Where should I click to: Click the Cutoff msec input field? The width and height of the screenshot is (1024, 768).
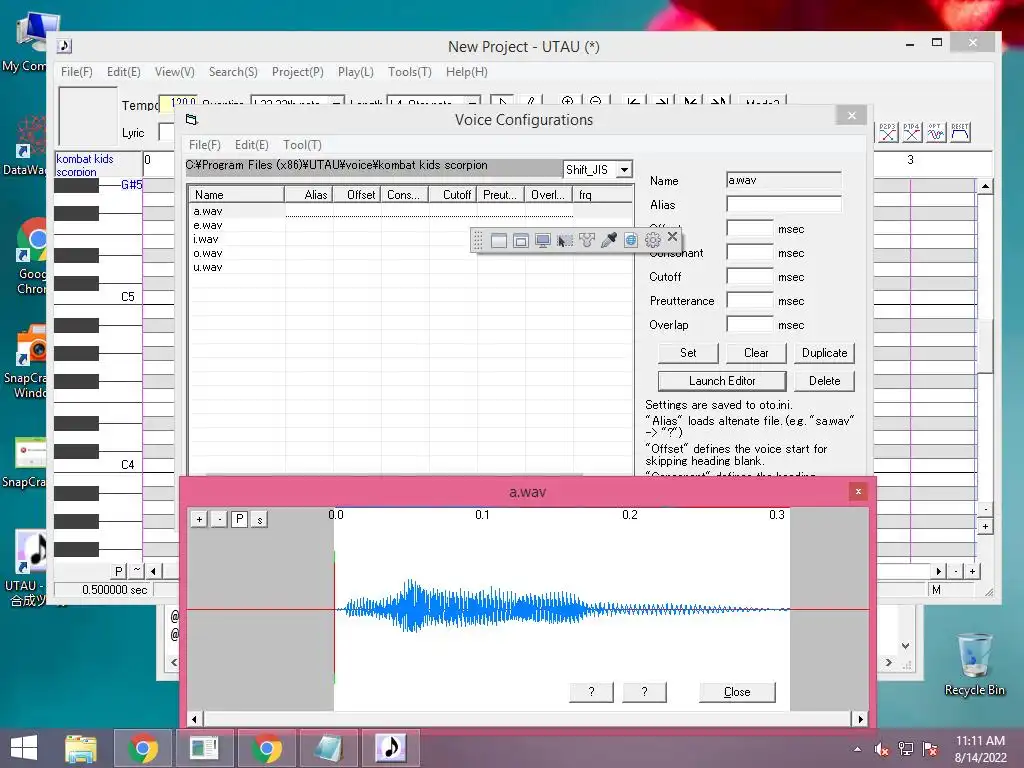tap(750, 277)
